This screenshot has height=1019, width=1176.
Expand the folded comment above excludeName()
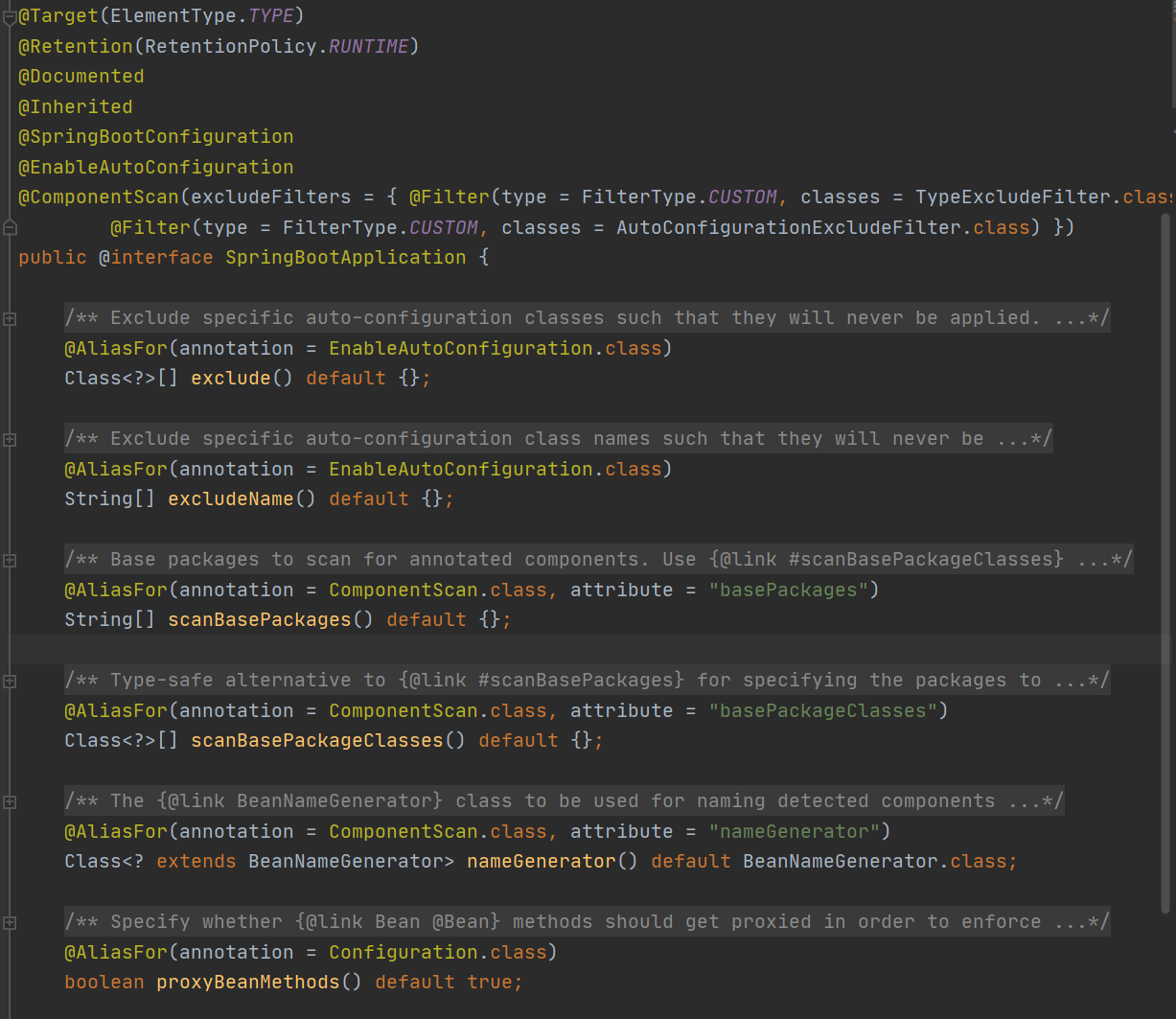[10, 439]
